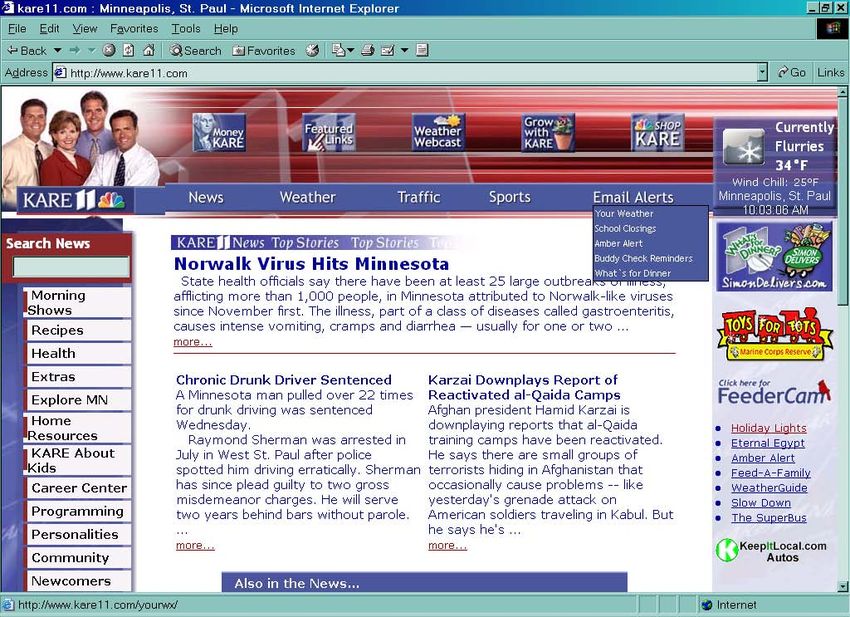The image size is (850, 617).
Task: Click the Mail toolbar icon
Action: [338, 50]
